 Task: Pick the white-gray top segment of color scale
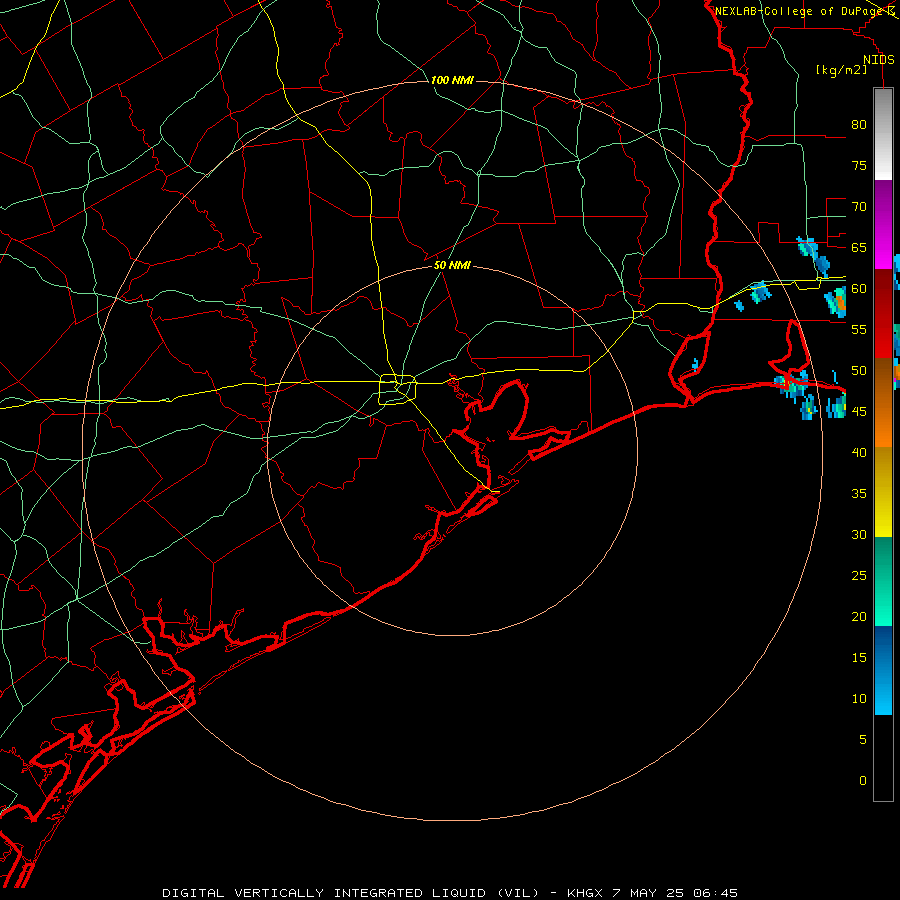883,134
